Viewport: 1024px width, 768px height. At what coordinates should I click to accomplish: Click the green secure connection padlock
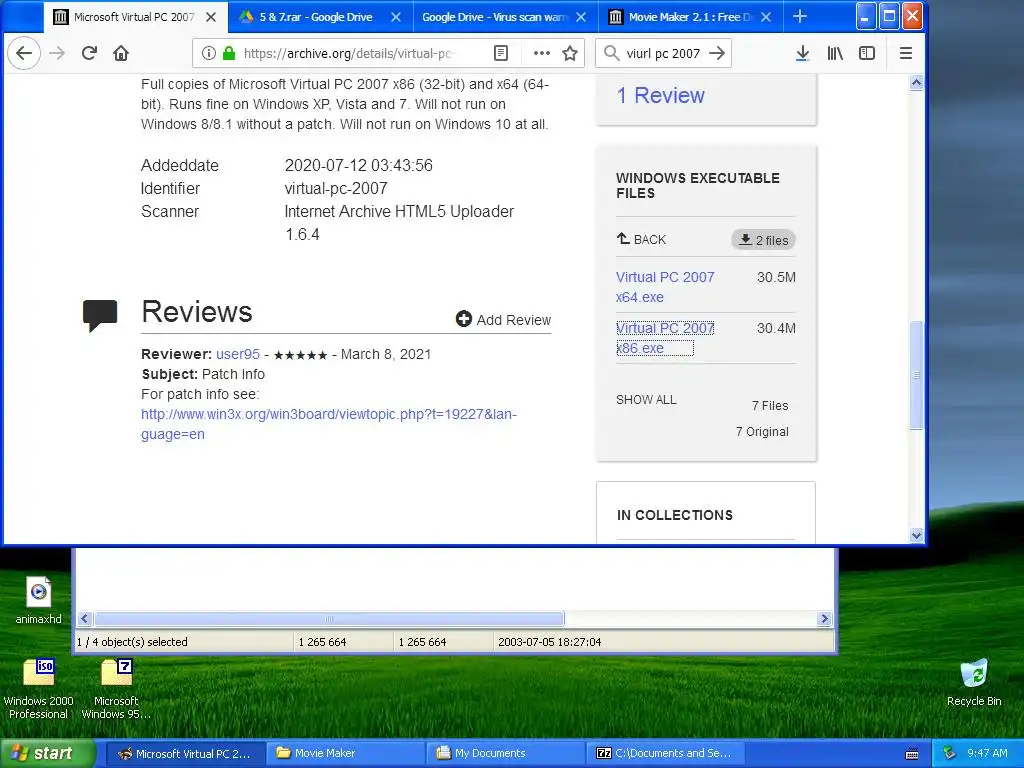click(229, 53)
